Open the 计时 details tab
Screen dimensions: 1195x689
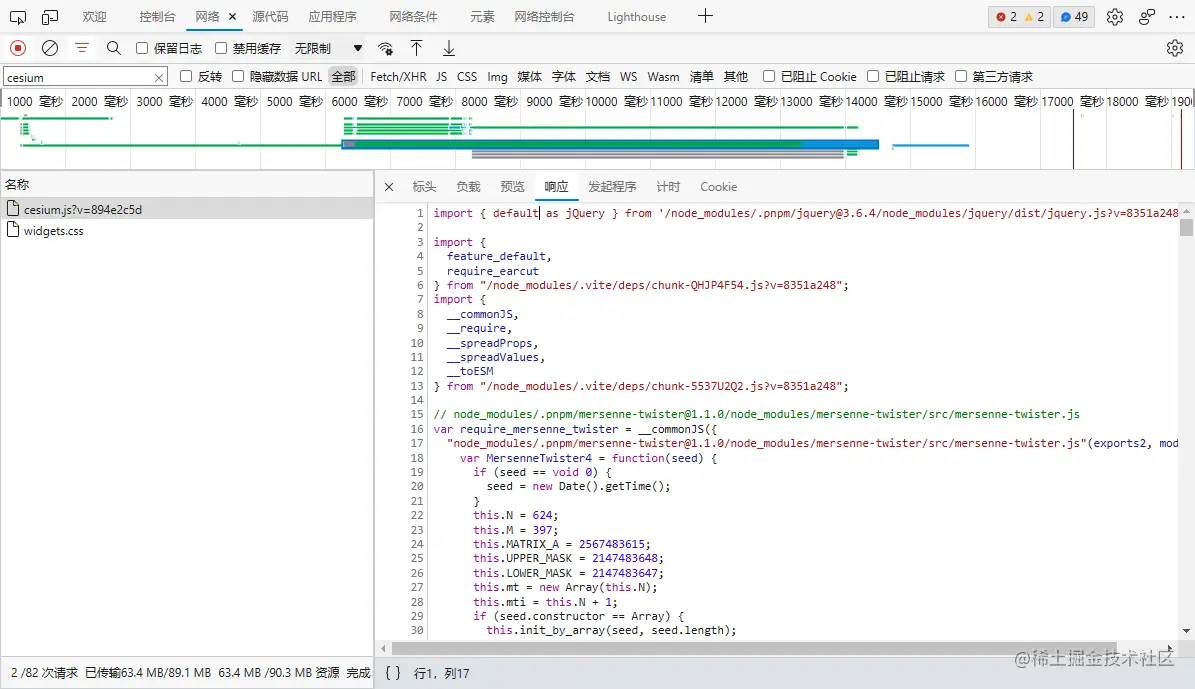pos(668,187)
